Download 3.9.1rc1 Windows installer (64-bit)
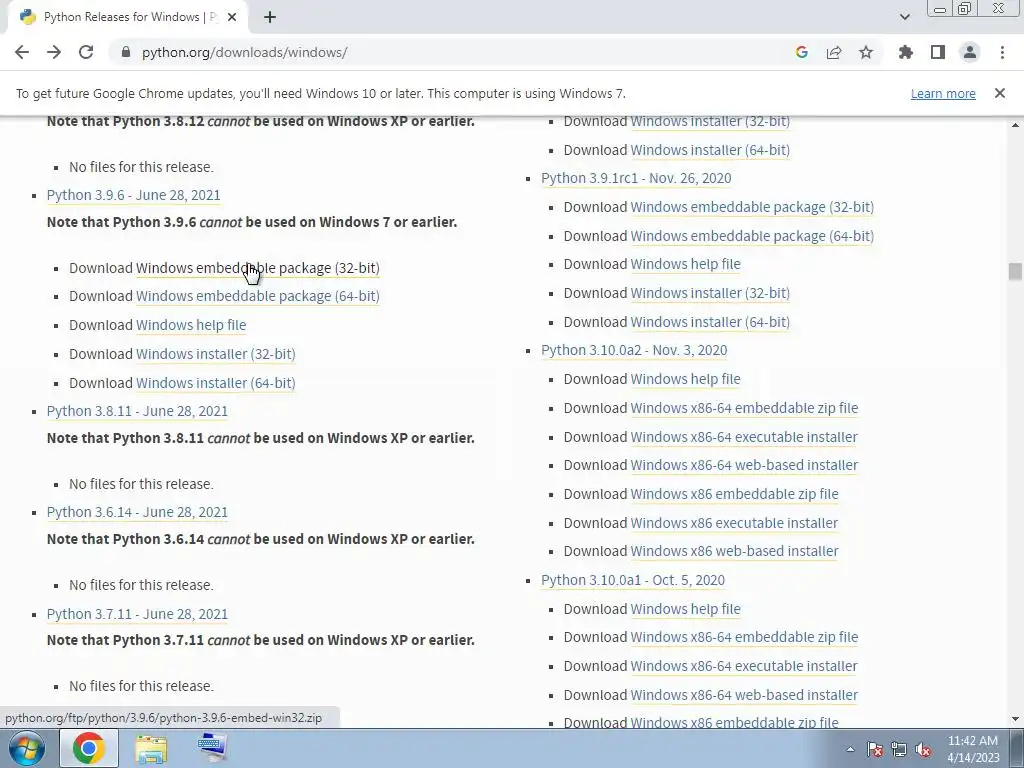The image size is (1024, 768). point(710,322)
